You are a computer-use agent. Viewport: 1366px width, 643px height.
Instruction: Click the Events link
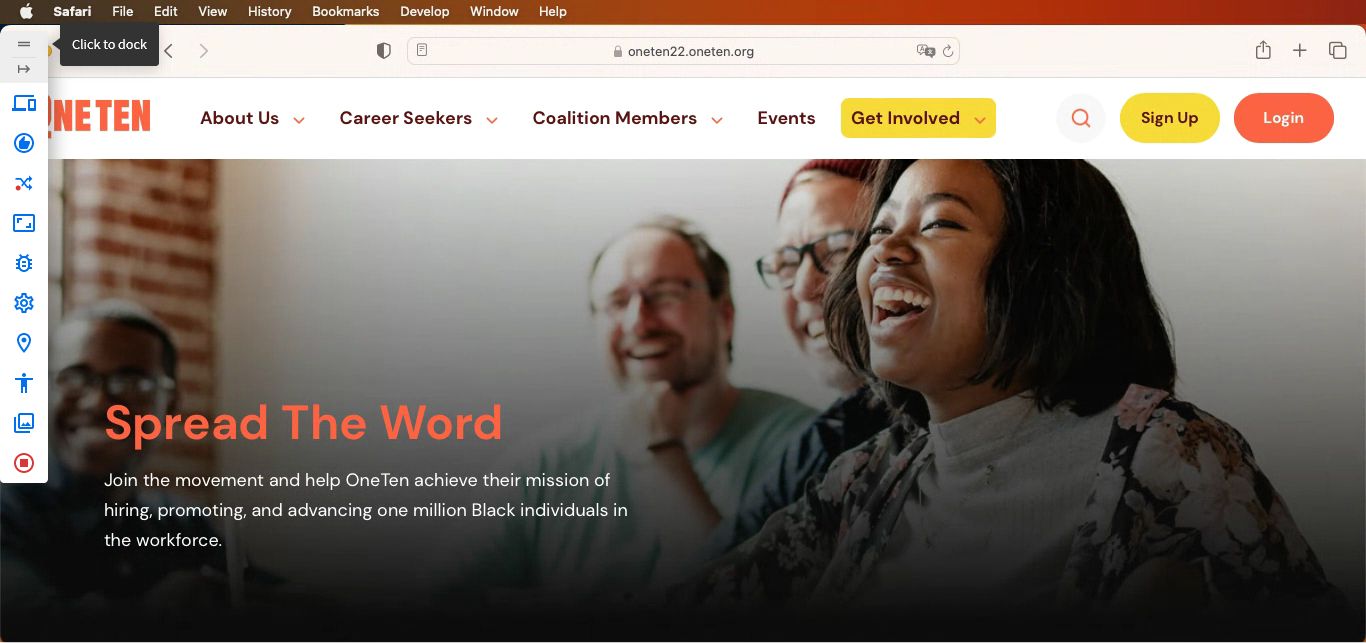click(786, 118)
